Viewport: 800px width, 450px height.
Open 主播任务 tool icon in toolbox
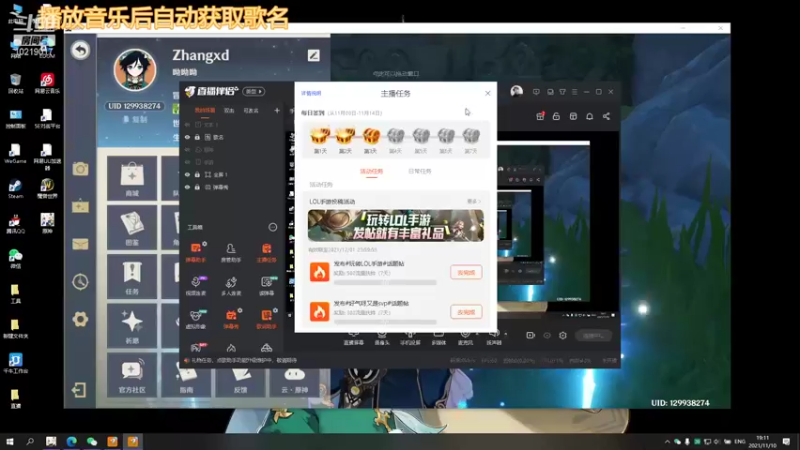pos(266,252)
